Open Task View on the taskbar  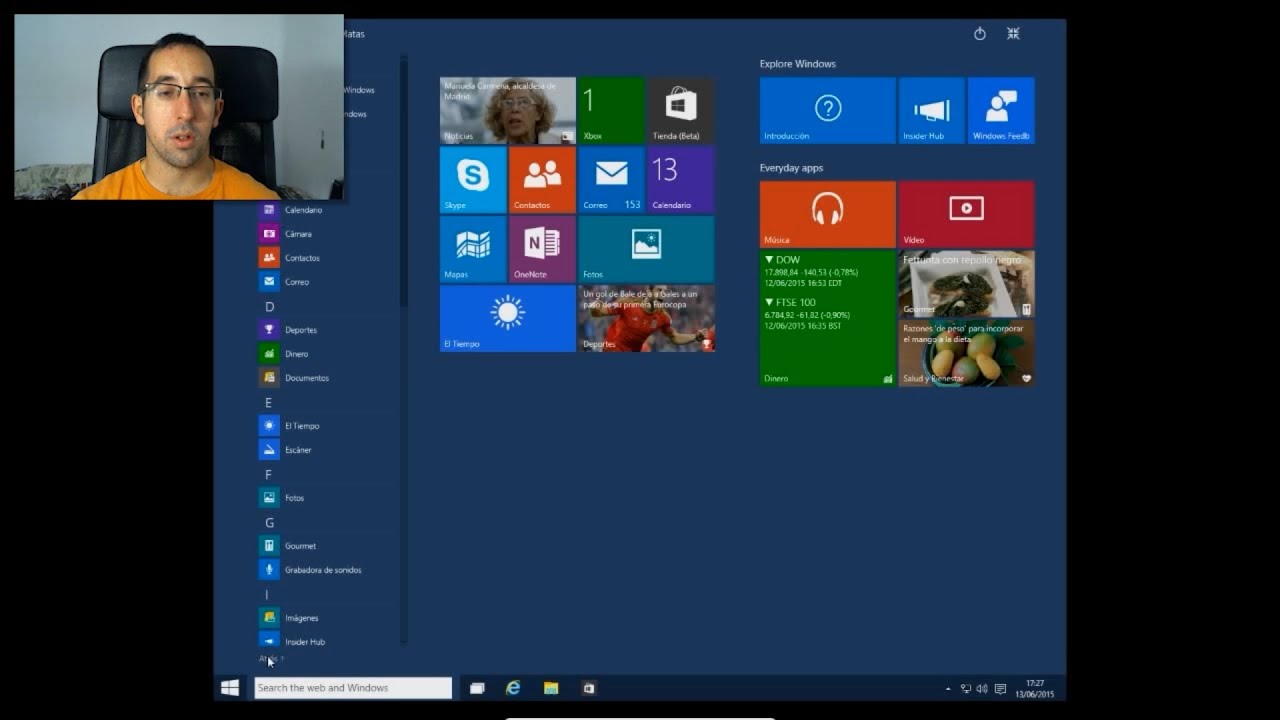477,688
